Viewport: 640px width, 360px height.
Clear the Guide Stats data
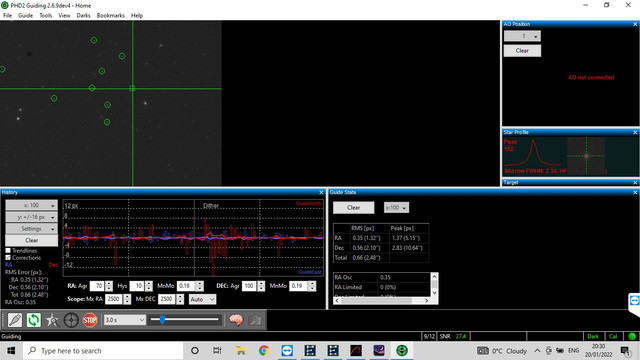(353, 208)
